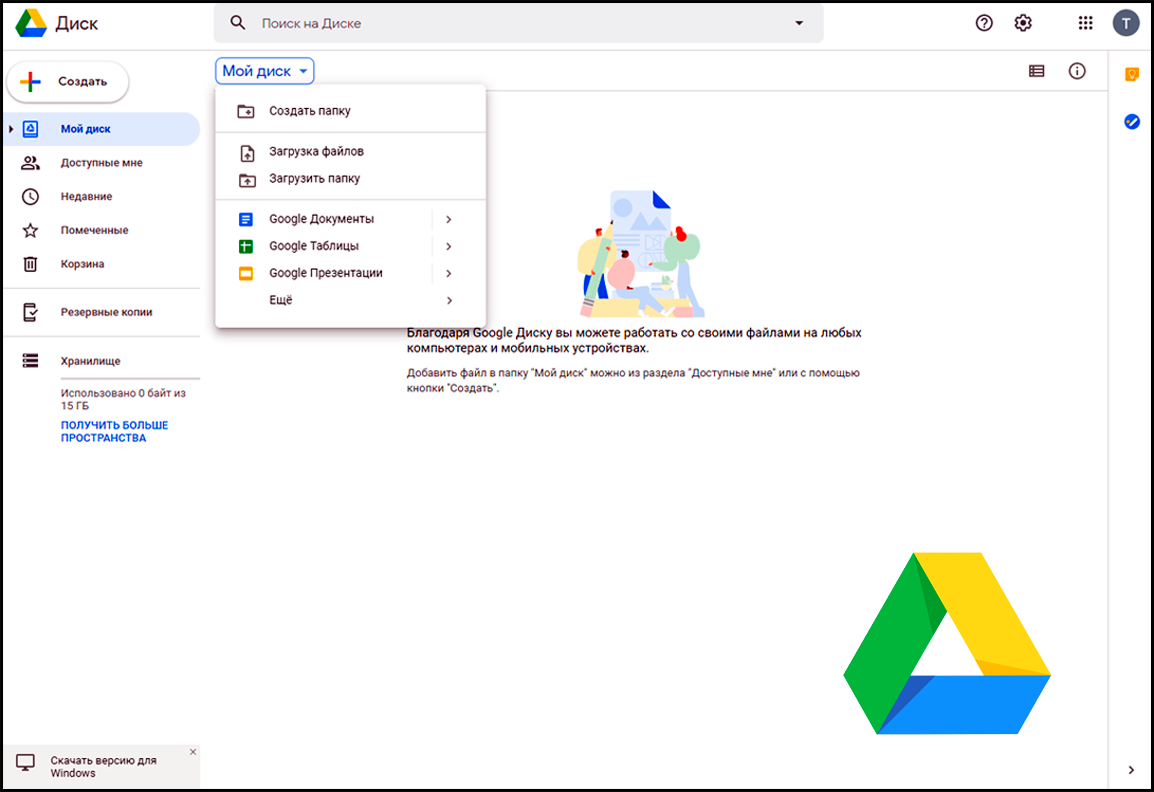This screenshot has width=1154, height=792.
Task: Open the help question mark icon
Action: click(984, 23)
